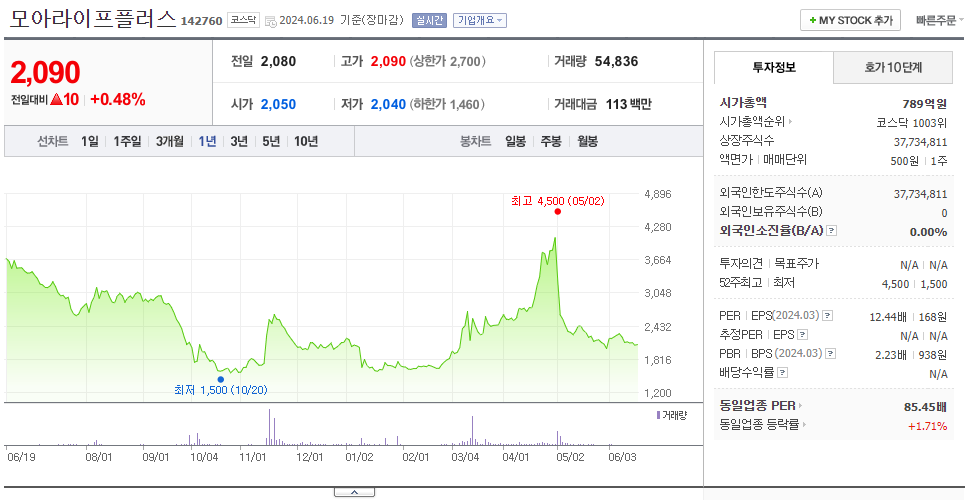Open help icon next to PBR BPS(2024.03)
This screenshot has width=968, height=500.
[831, 354]
